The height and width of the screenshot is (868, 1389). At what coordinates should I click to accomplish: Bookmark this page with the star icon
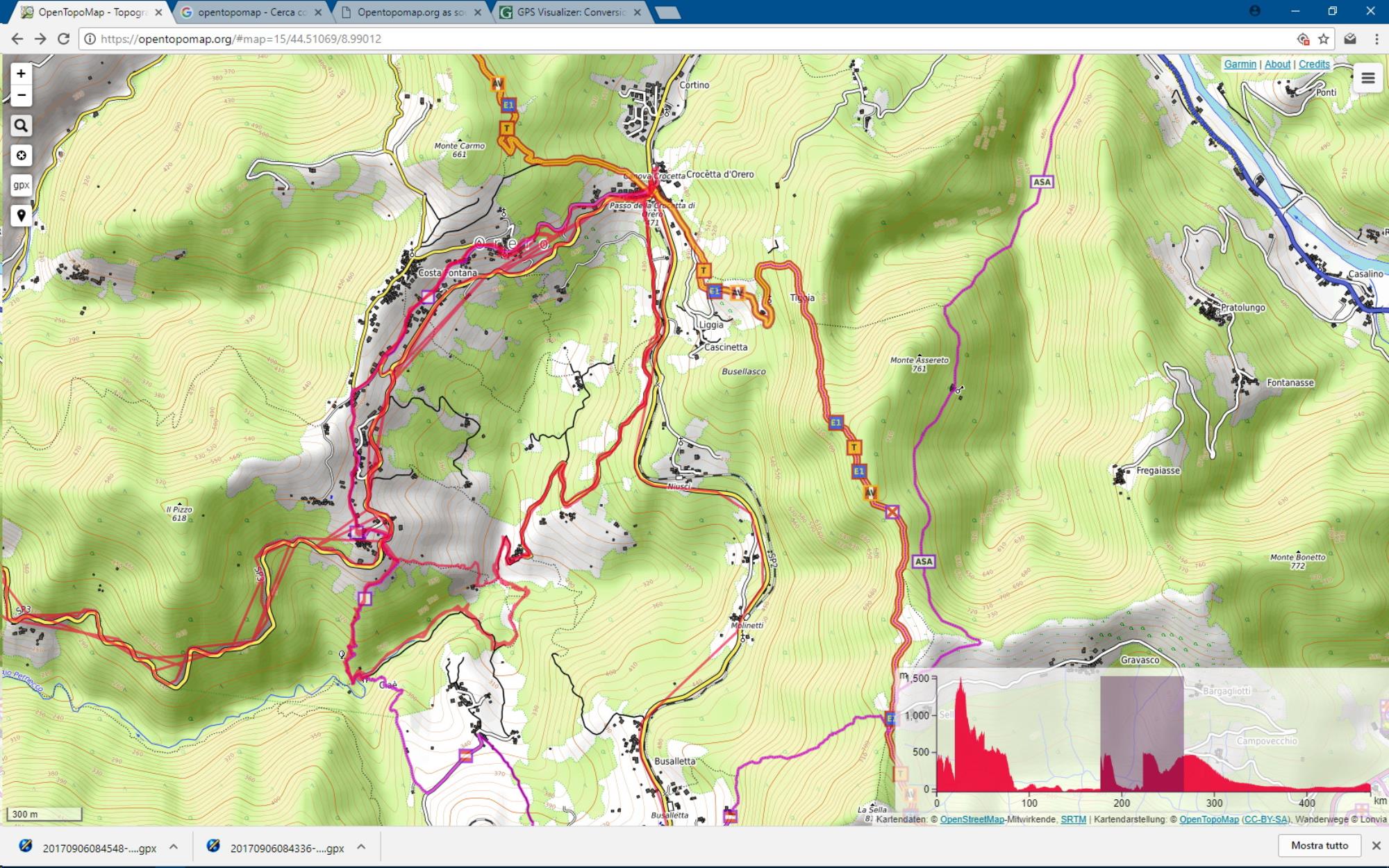click(1324, 39)
